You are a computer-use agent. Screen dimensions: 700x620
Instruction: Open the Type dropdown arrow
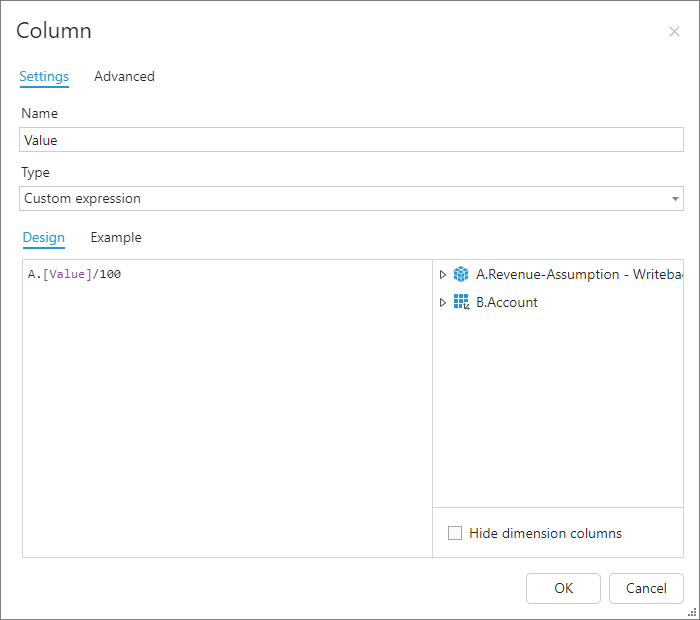click(675, 199)
